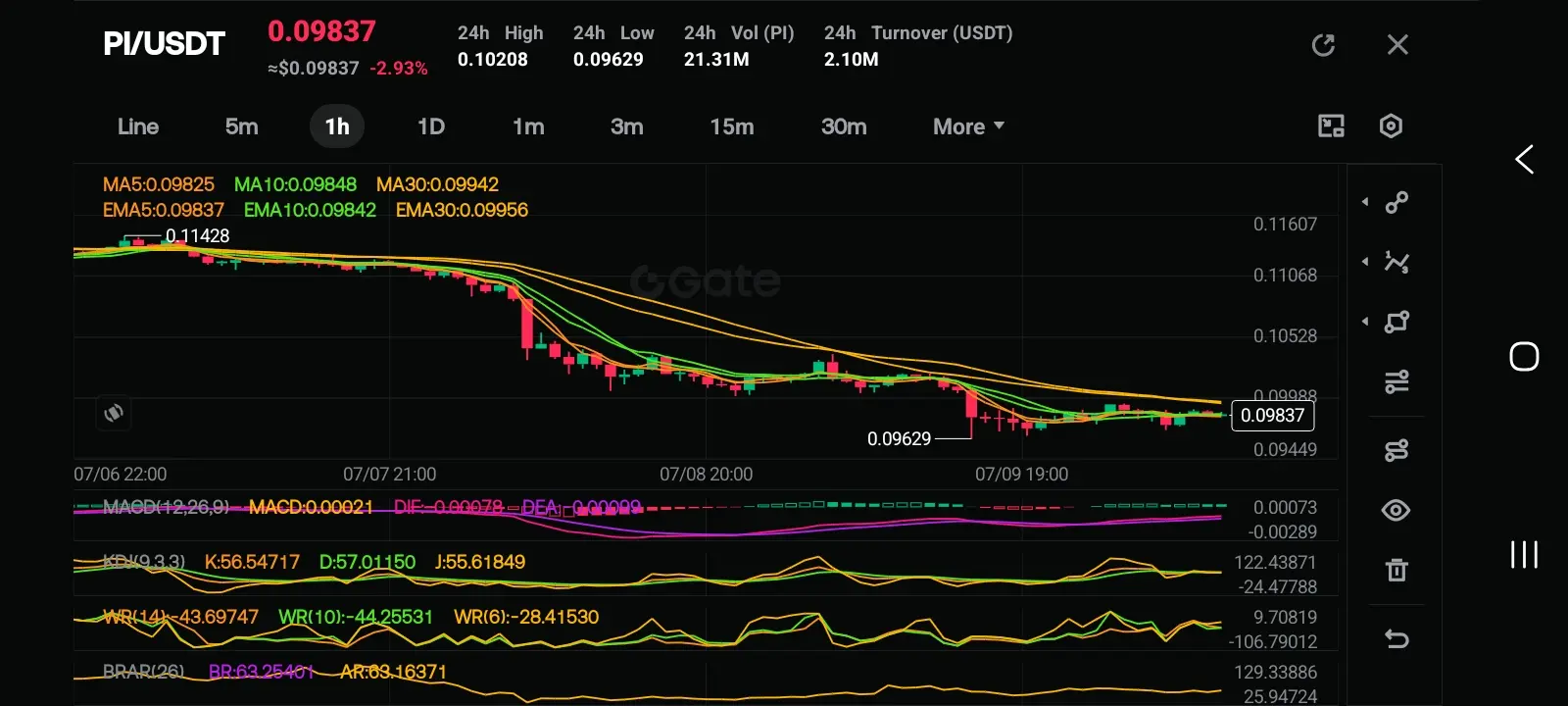Tap the 24h Turnover value 2.10M

[852, 59]
